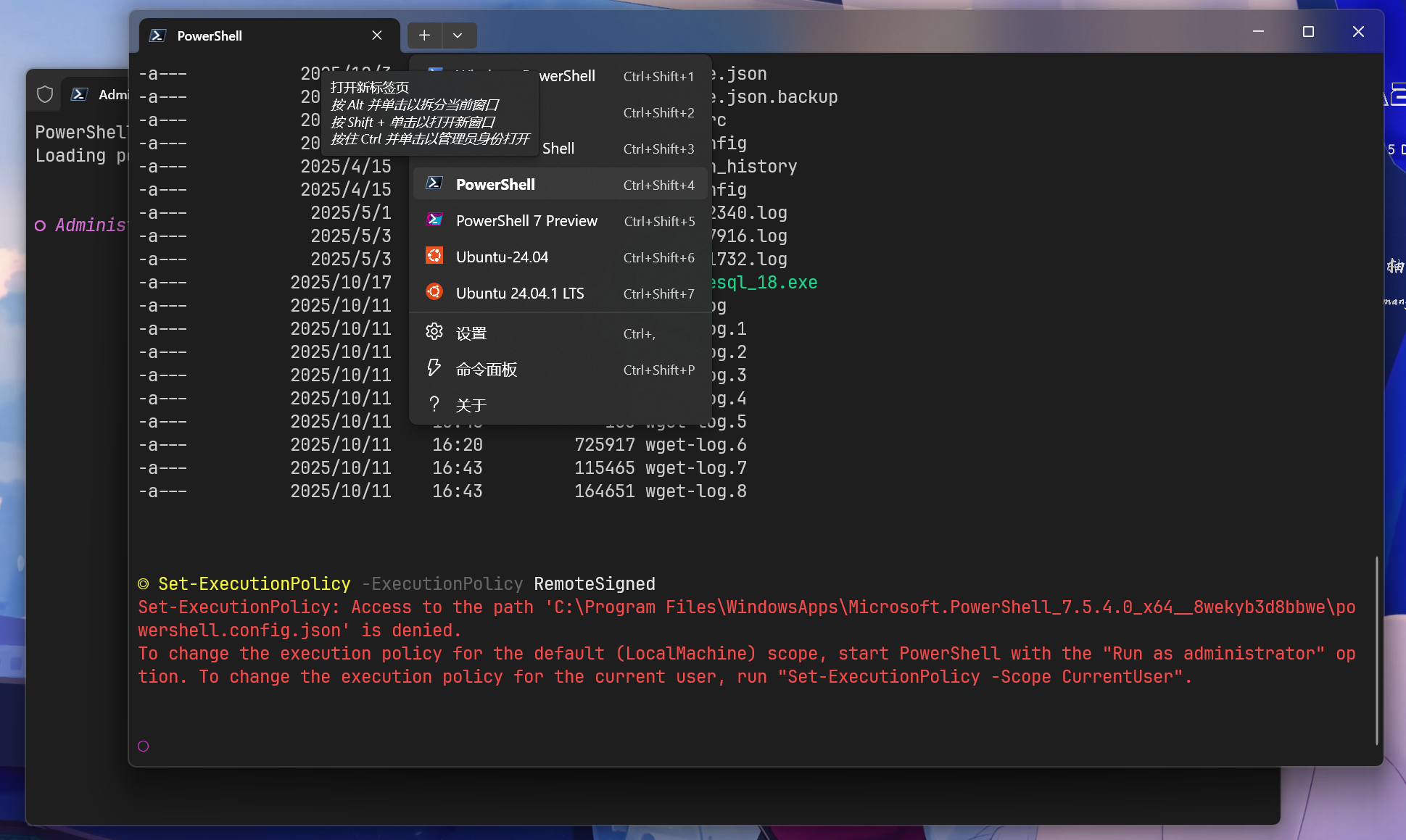Click the new tab plus button
The width and height of the screenshot is (1406, 840).
click(x=424, y=35)
